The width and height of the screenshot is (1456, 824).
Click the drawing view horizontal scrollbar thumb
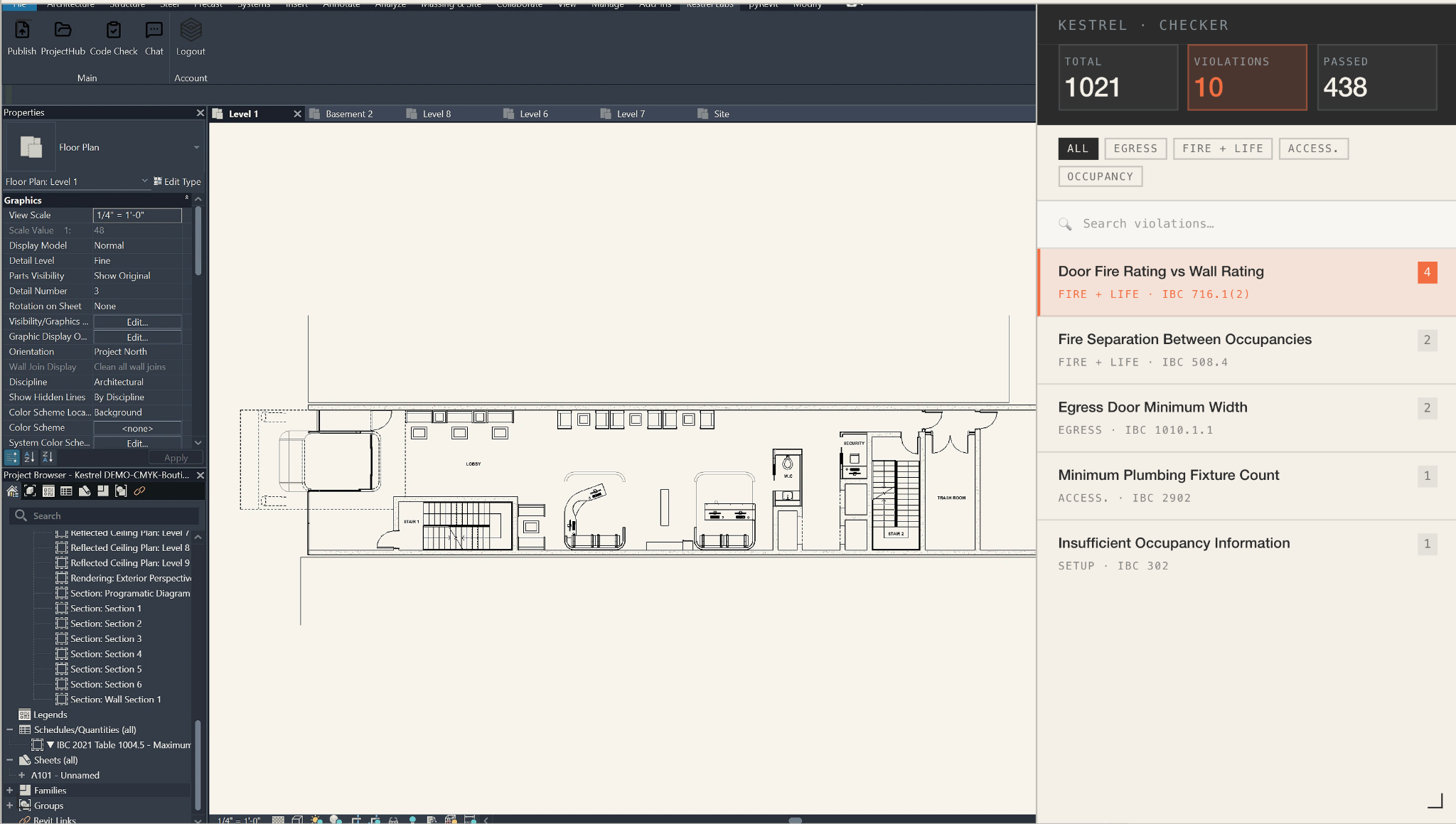pyautogui.click(x=796, y=820)
